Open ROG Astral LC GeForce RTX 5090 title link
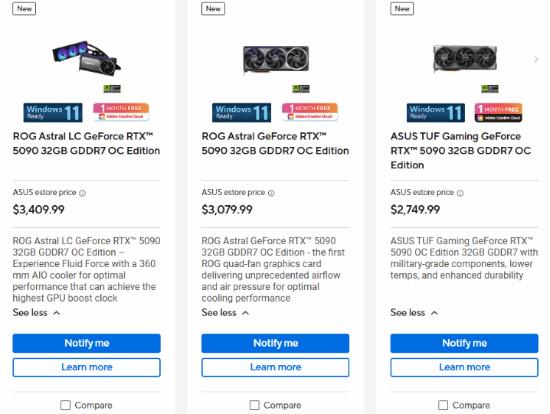This screenshot has height=414, width=550. 86,143
